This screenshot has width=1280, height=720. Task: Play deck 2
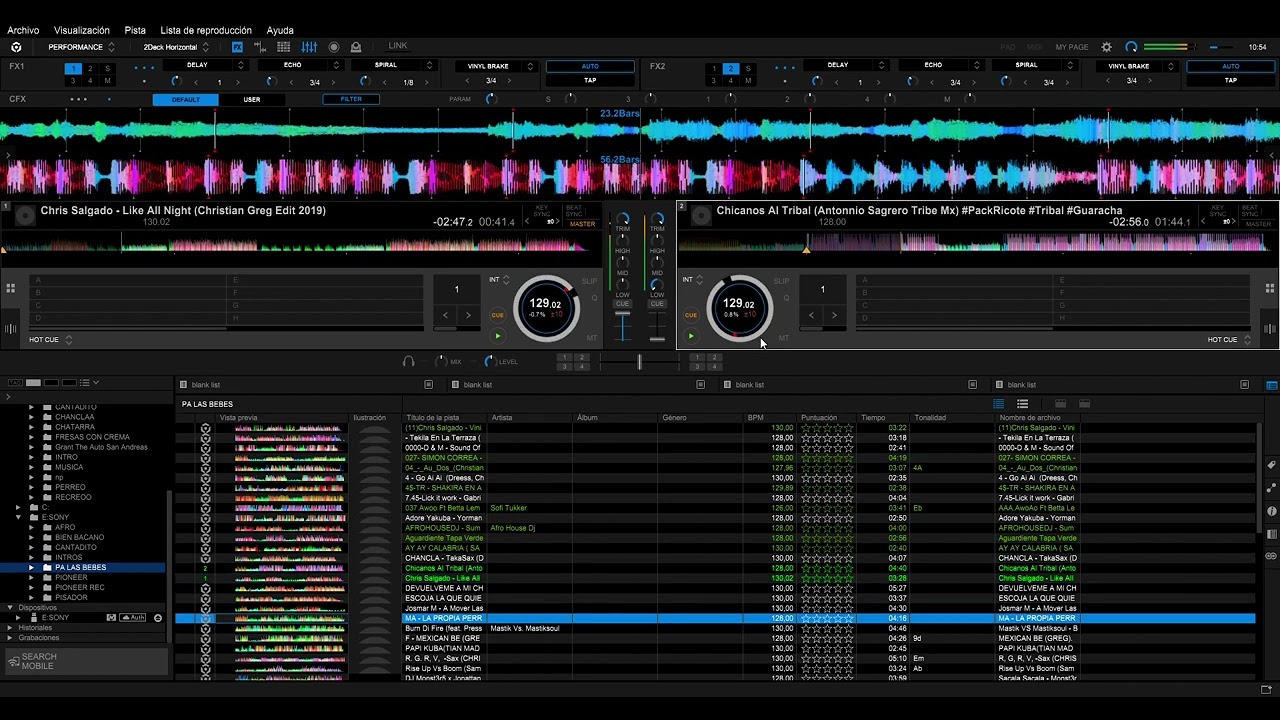[690, 336]
